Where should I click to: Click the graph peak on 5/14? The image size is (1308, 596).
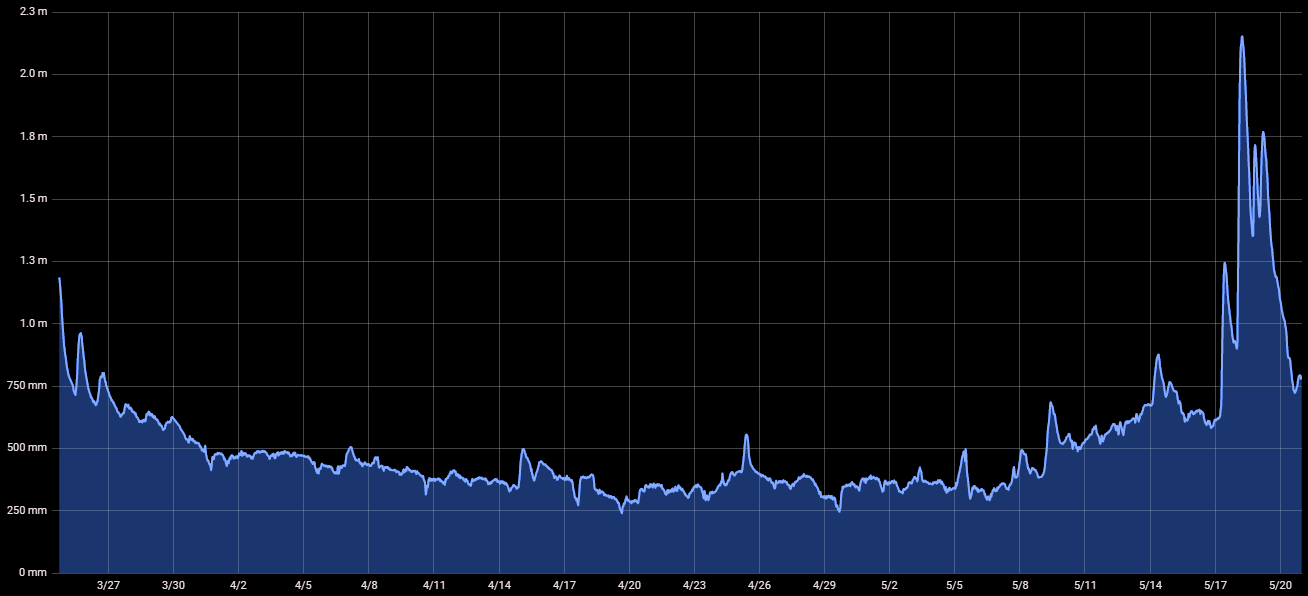1158,355
